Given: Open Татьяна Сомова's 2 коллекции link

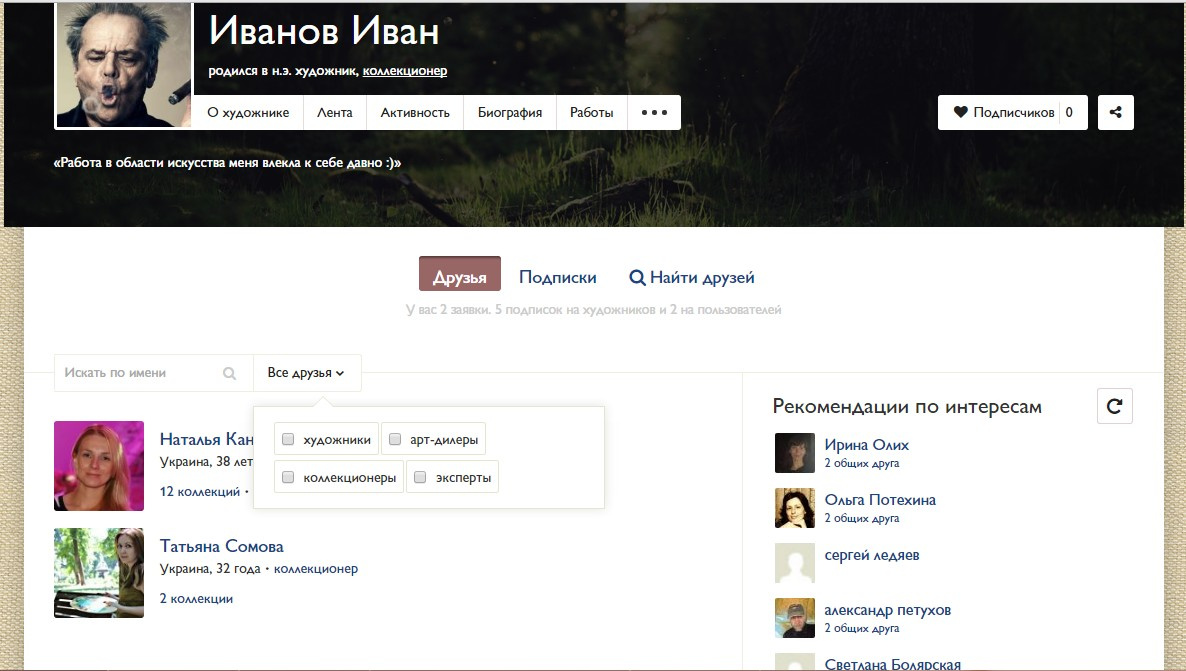Looking at the screenshot, I should 196,599.
